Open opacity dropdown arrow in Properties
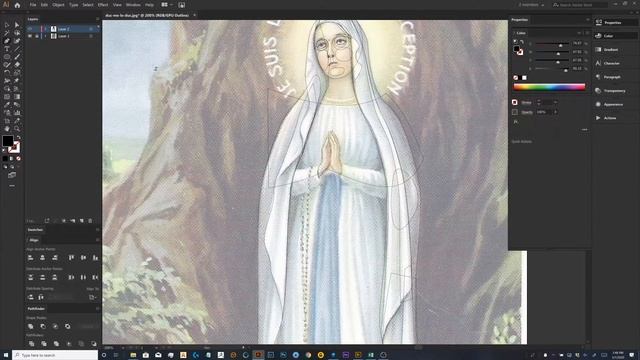The height and width of the screenshot is (360, 640). pyautogui.click(x=555, y=112)
